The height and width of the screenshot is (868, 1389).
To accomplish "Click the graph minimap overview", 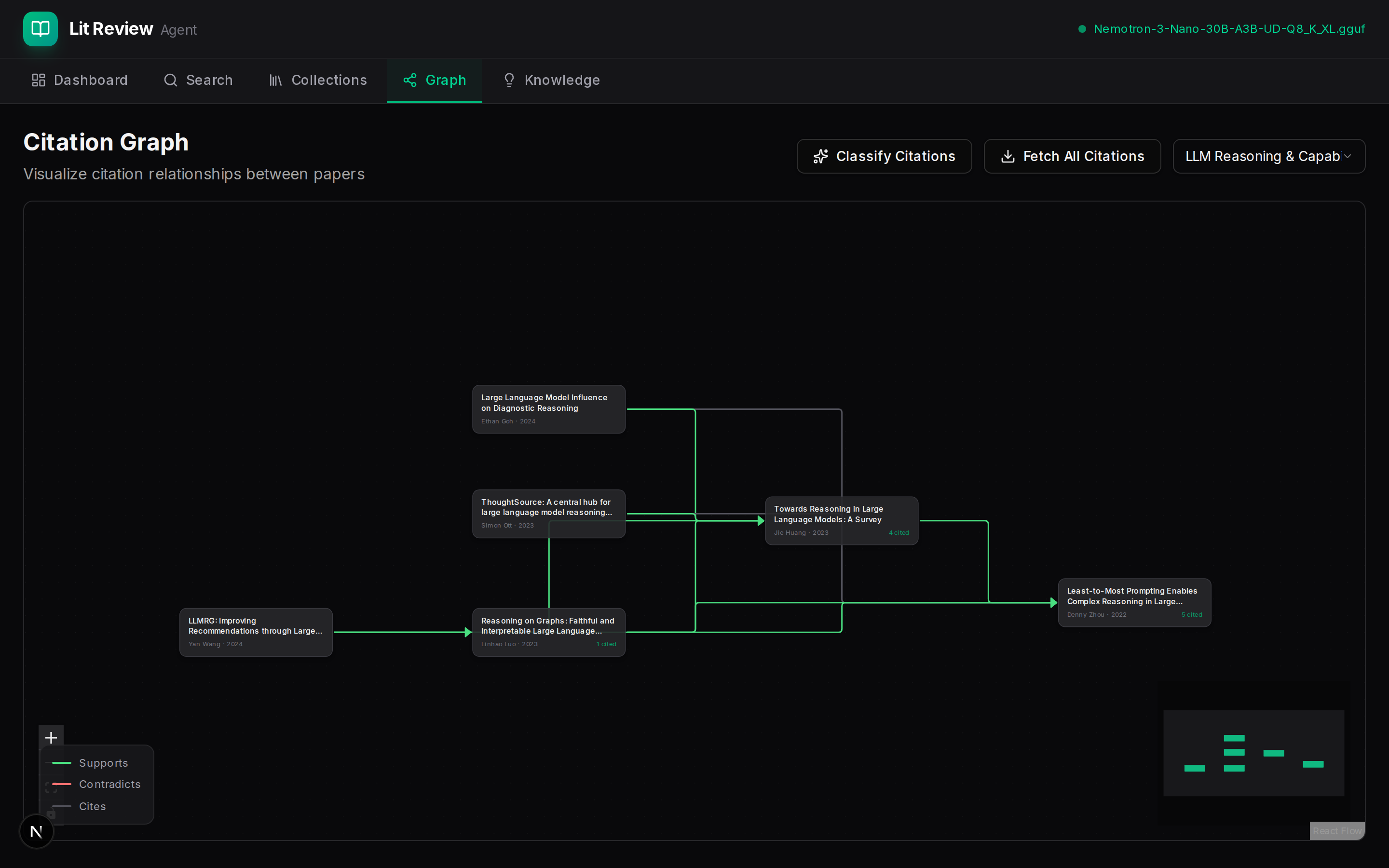I will [x=1253, y=753].
